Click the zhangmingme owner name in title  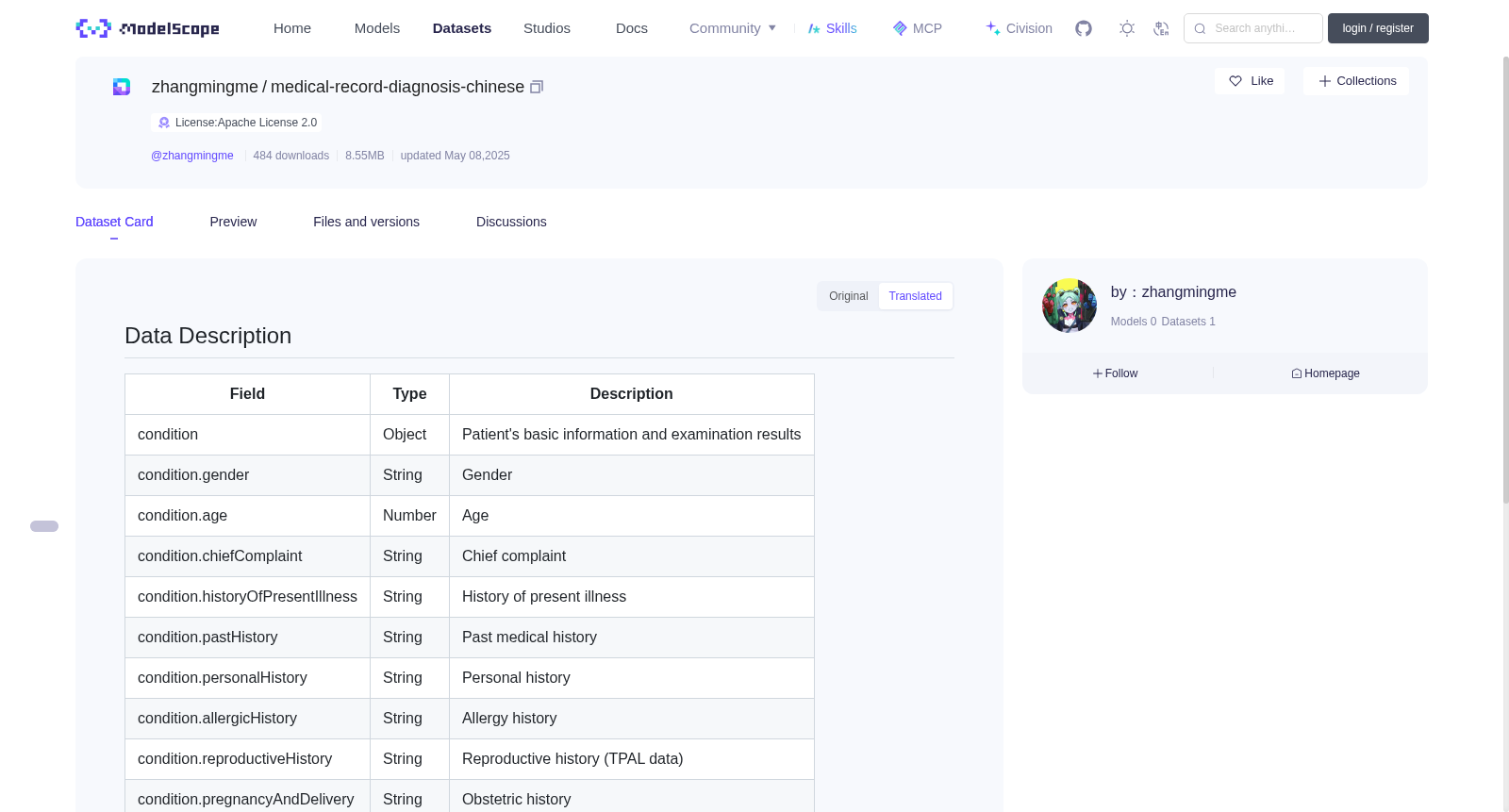point(205,87)
